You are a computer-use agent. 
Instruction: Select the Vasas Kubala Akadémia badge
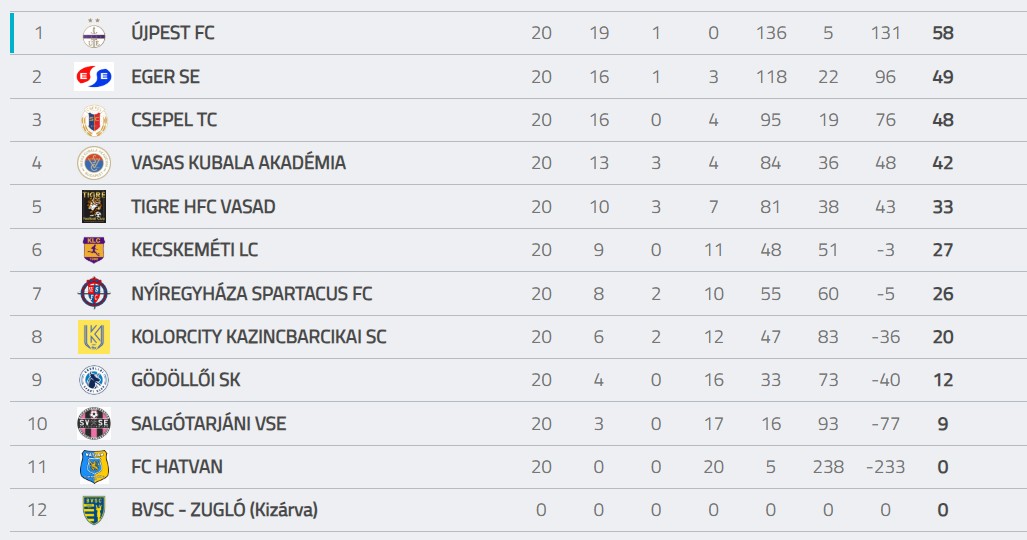(x=94, y=163)
